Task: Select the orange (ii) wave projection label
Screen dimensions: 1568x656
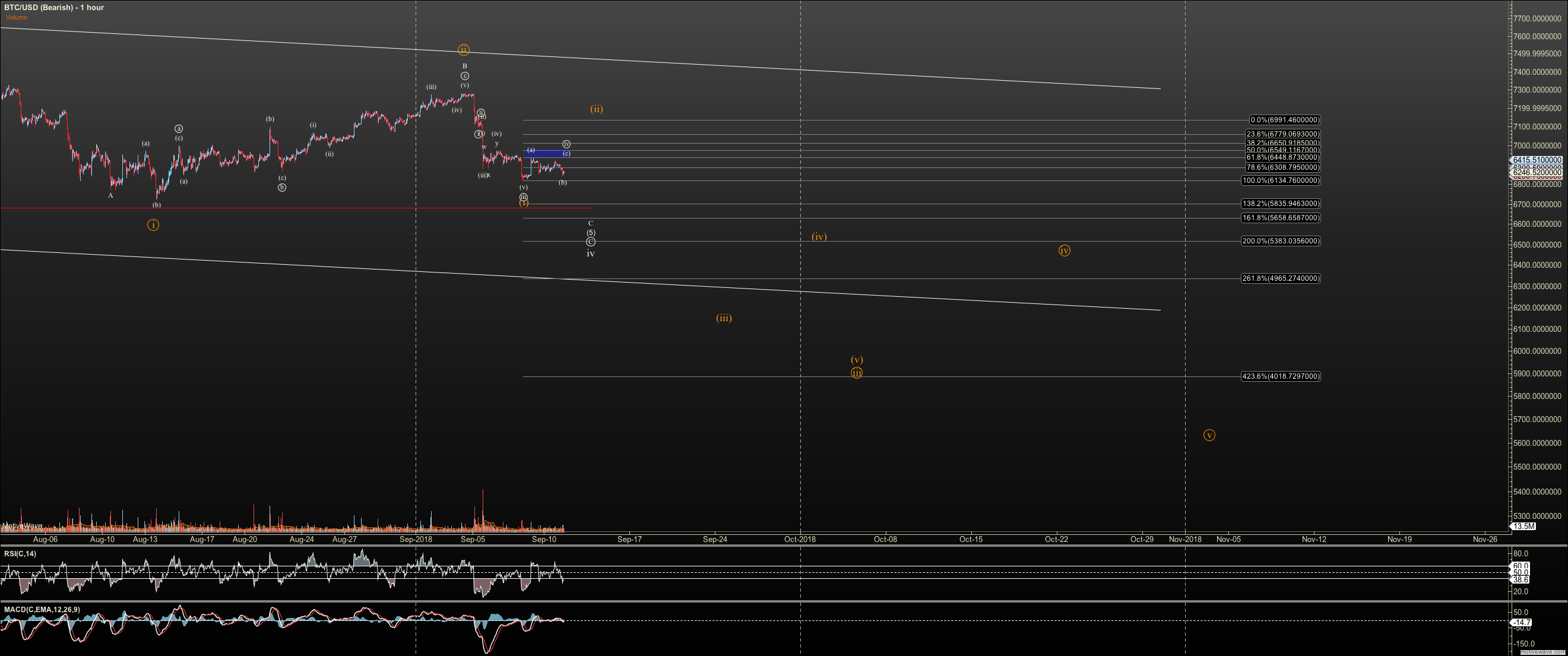Action: click(597, 109)
